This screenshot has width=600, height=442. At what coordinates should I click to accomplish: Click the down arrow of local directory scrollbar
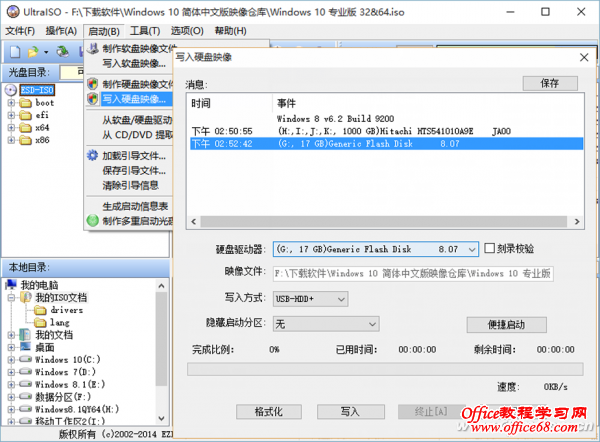[161, 418]
